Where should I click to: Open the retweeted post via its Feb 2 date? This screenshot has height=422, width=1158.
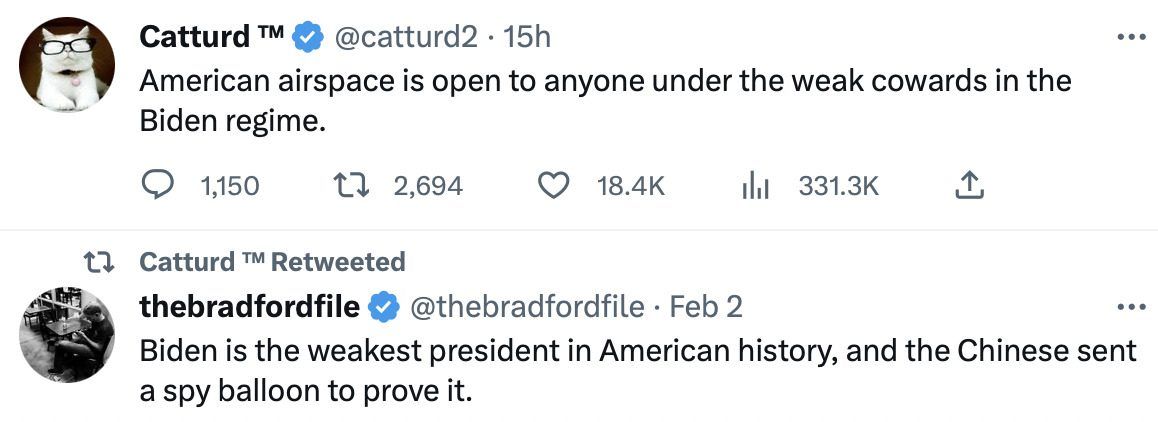[x=706, y=306]
